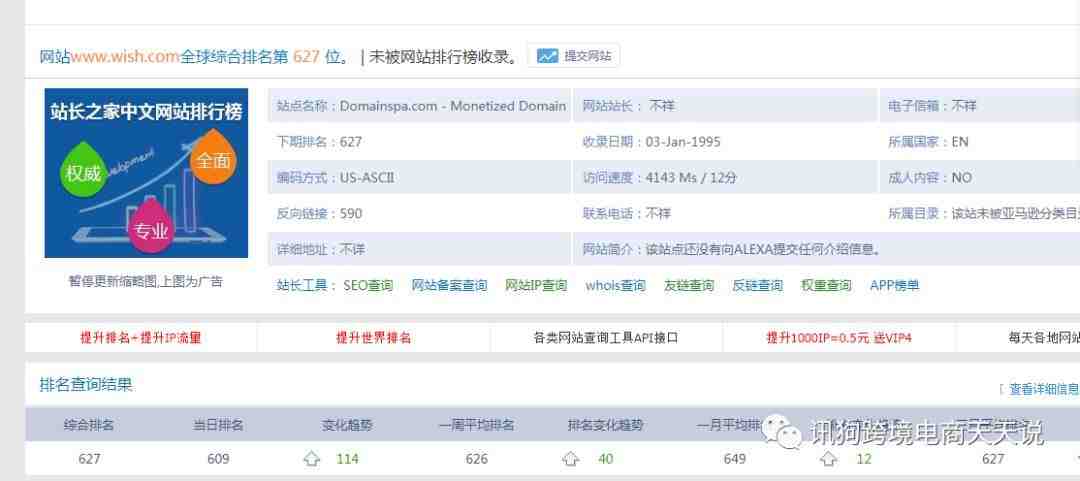This screenshot has height=481, width=1080.
Task: Select the 收录日期：03-Jan-1995 text
Action: coord(652,142)
